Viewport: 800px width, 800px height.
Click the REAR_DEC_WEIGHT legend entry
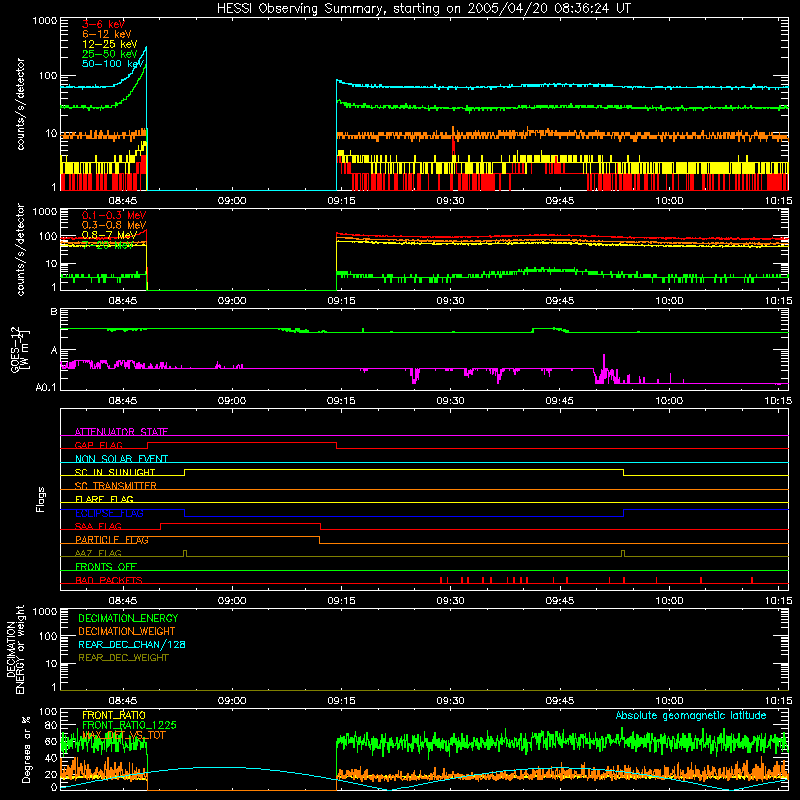click(x=123, y=658)
